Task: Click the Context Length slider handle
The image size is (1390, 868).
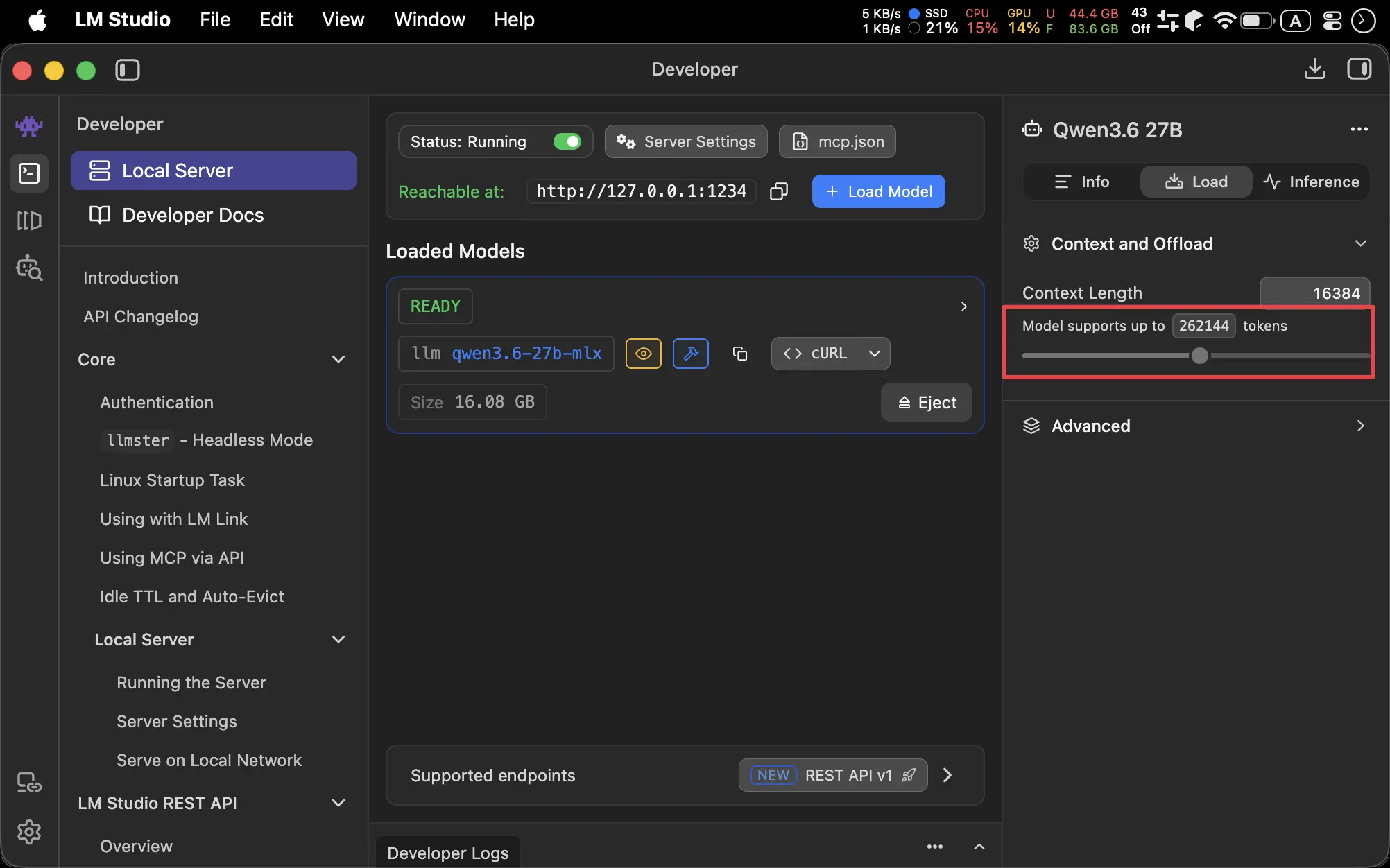Action: pyautogui.click(x=1200, y=356)
